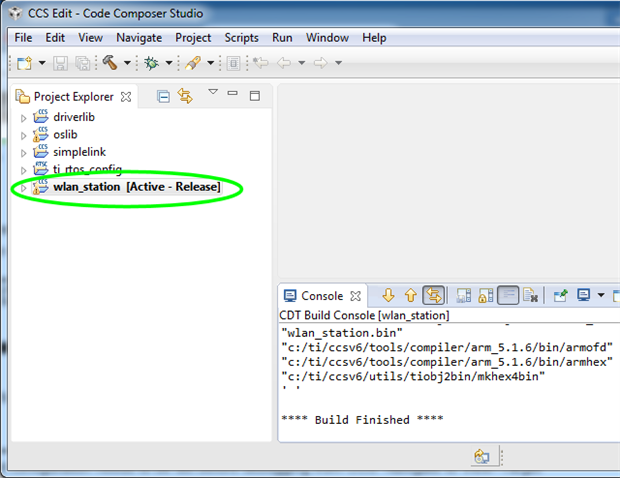This screenshot has height=478, width=620.
Task: Select the Project Explorer tab
Action: [74, 96]
